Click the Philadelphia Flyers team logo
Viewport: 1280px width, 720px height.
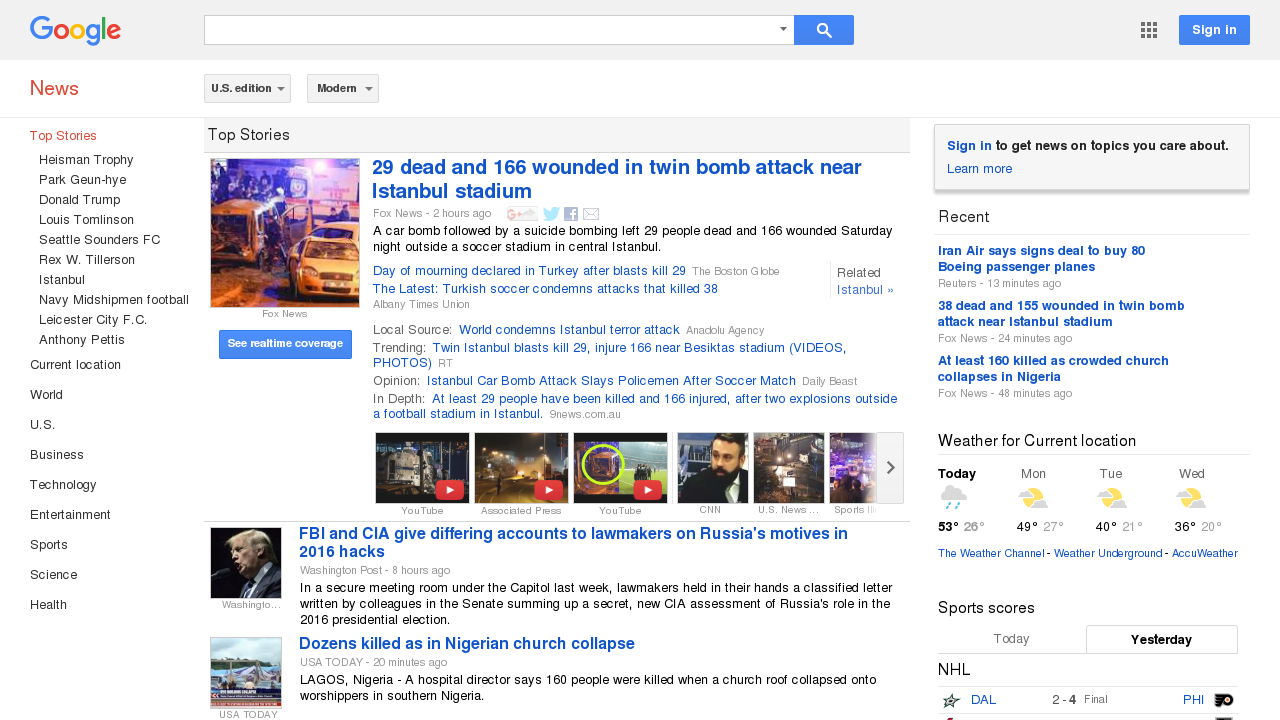point(1223,700)
